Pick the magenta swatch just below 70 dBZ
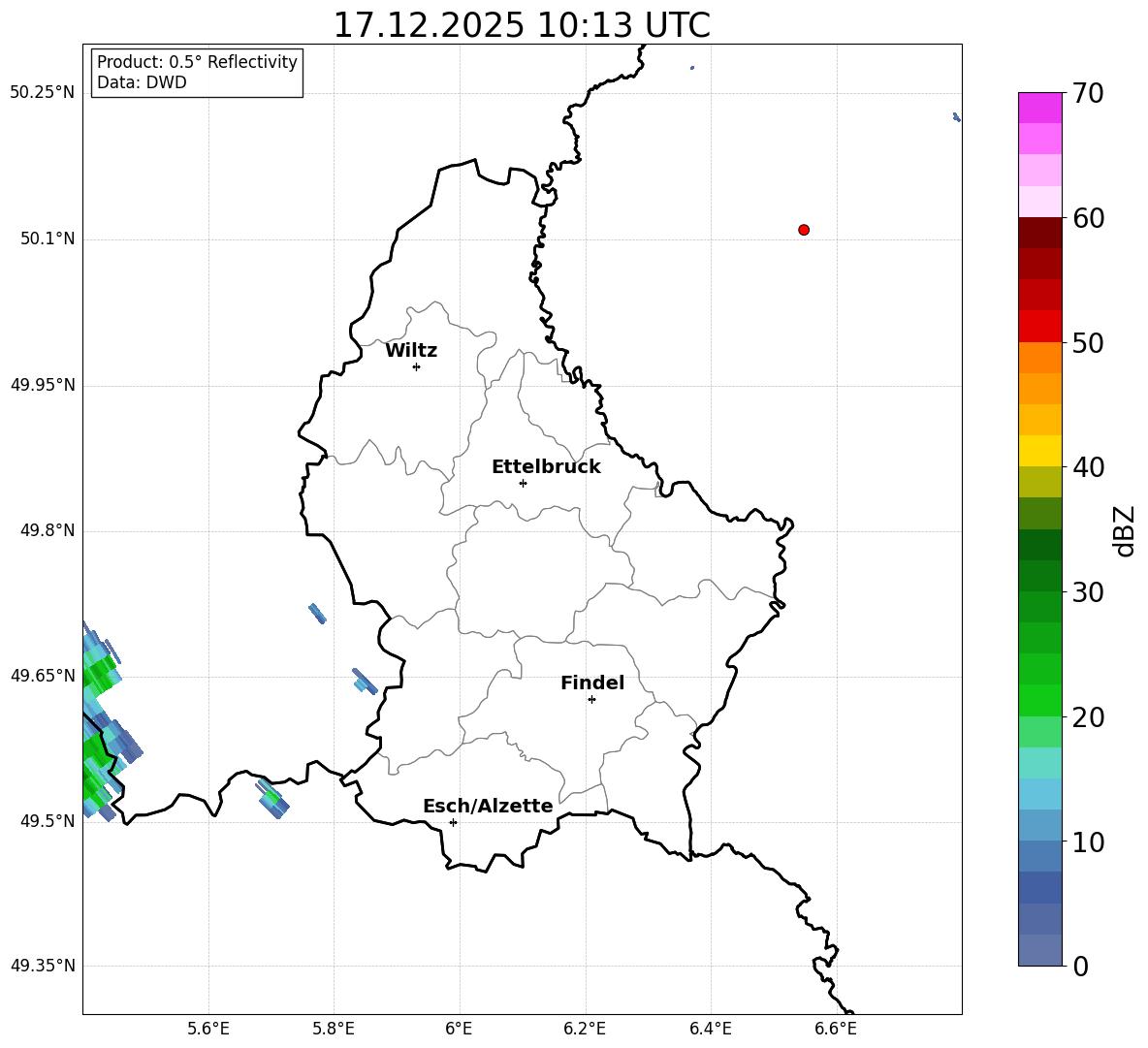The width and height of the screenshot is (1148, 1048). coord(1039,109)
